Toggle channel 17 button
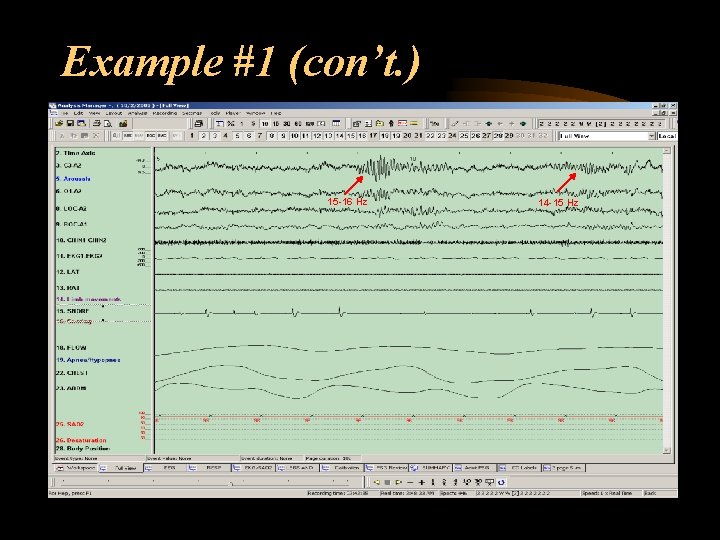This screenshot has width=720, height=540. pos(373,136)
